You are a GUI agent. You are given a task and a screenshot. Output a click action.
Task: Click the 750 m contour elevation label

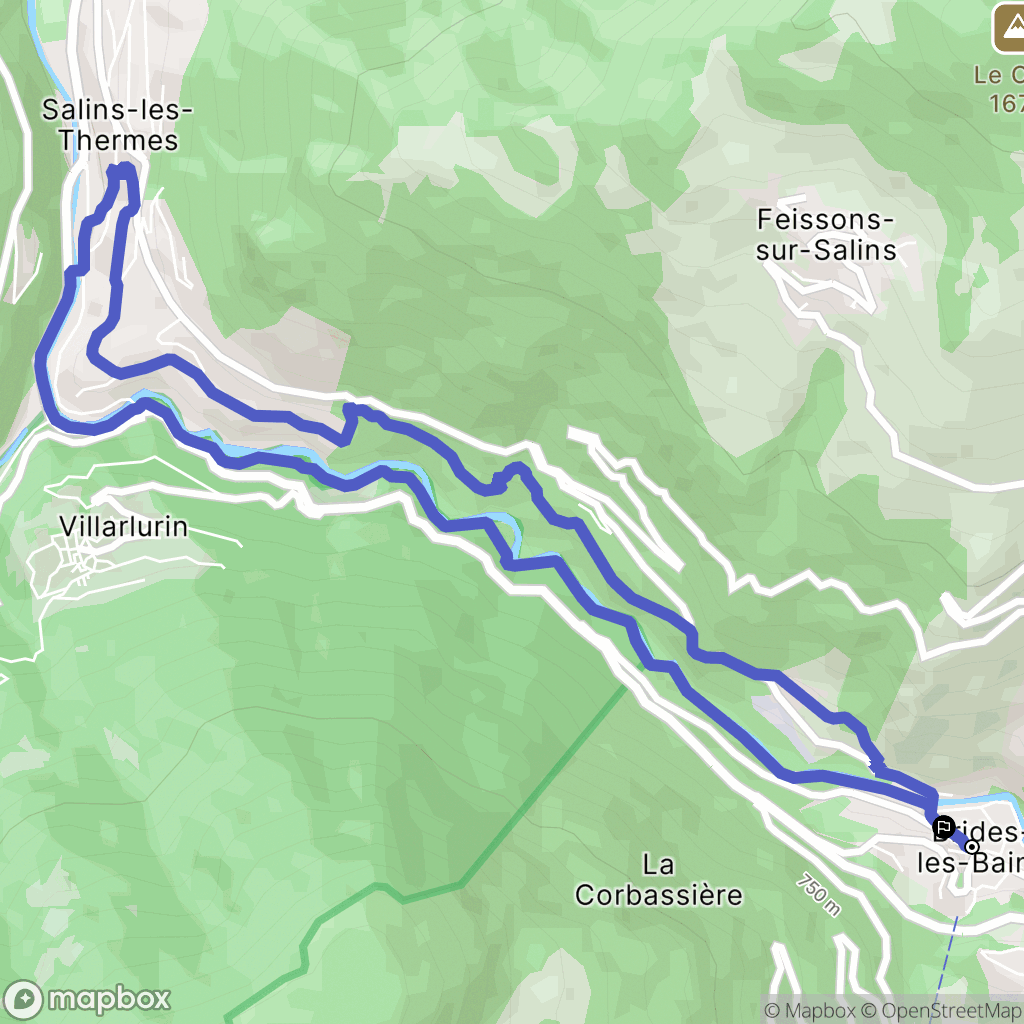click(818, 895)
